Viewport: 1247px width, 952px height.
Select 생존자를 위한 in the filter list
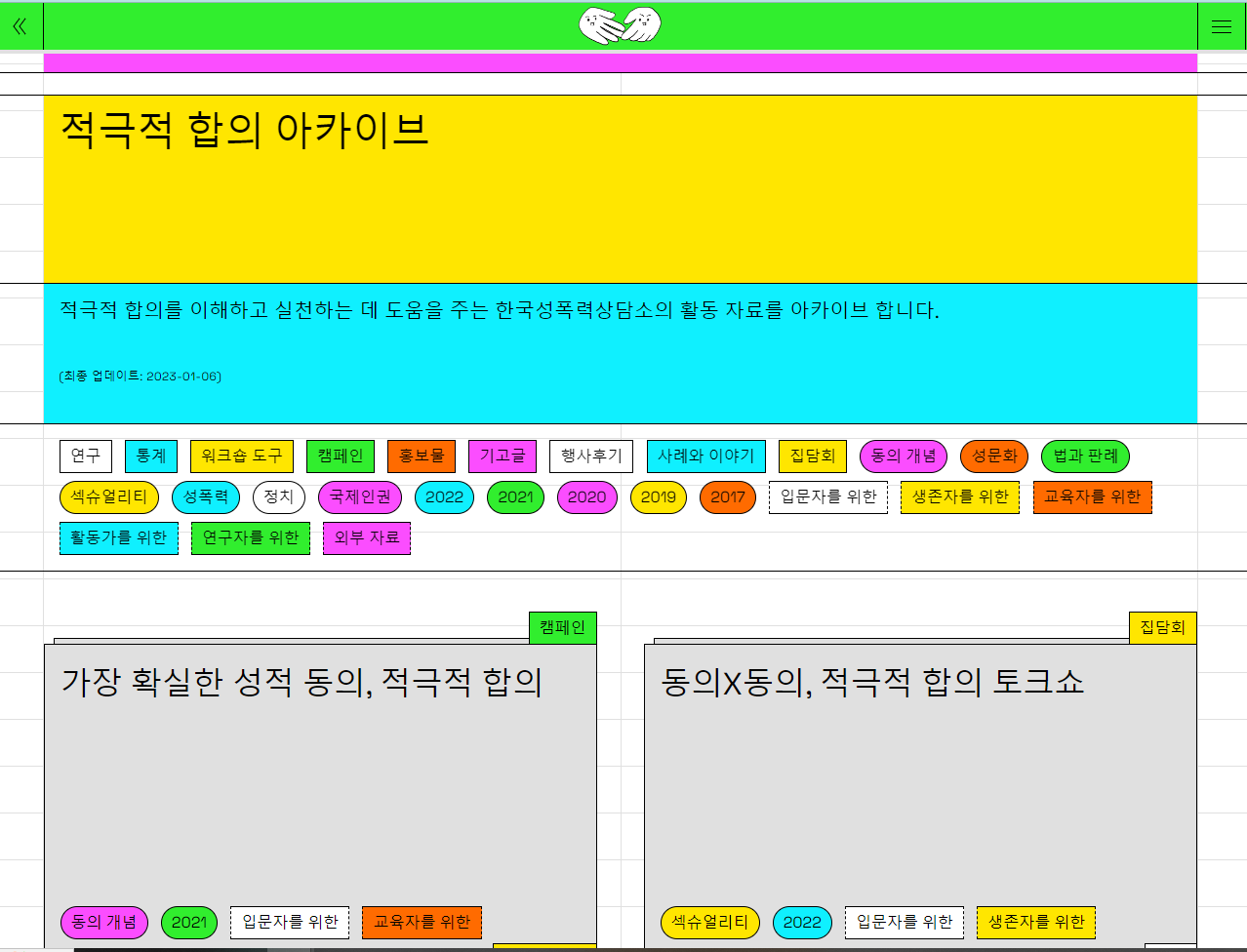click(960, 497)
